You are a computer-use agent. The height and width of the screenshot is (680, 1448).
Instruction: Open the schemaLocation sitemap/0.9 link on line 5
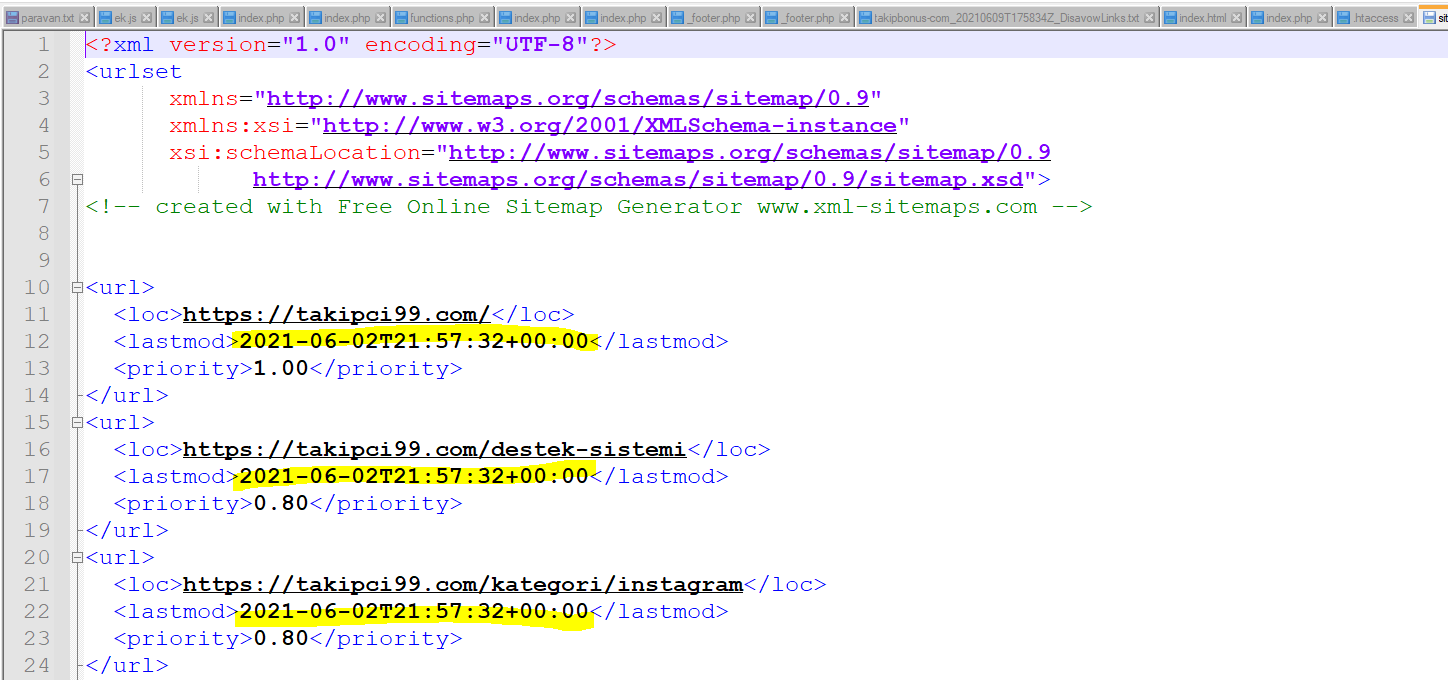click(x=749, y=152)
